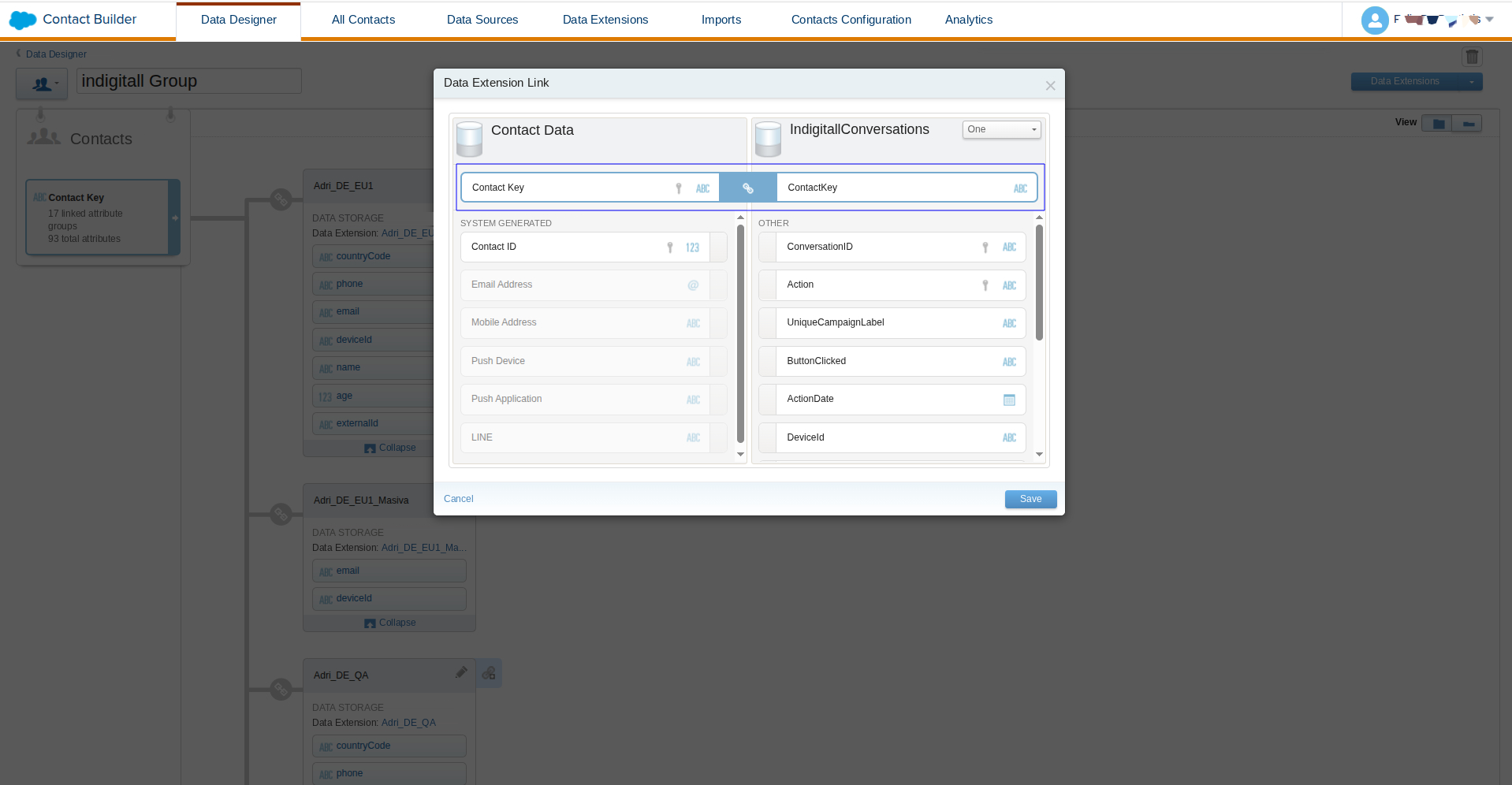Click the link node icon left of Adri_DE_EU1
Viewport: 1512px width, 785px height.
[281, 200]
